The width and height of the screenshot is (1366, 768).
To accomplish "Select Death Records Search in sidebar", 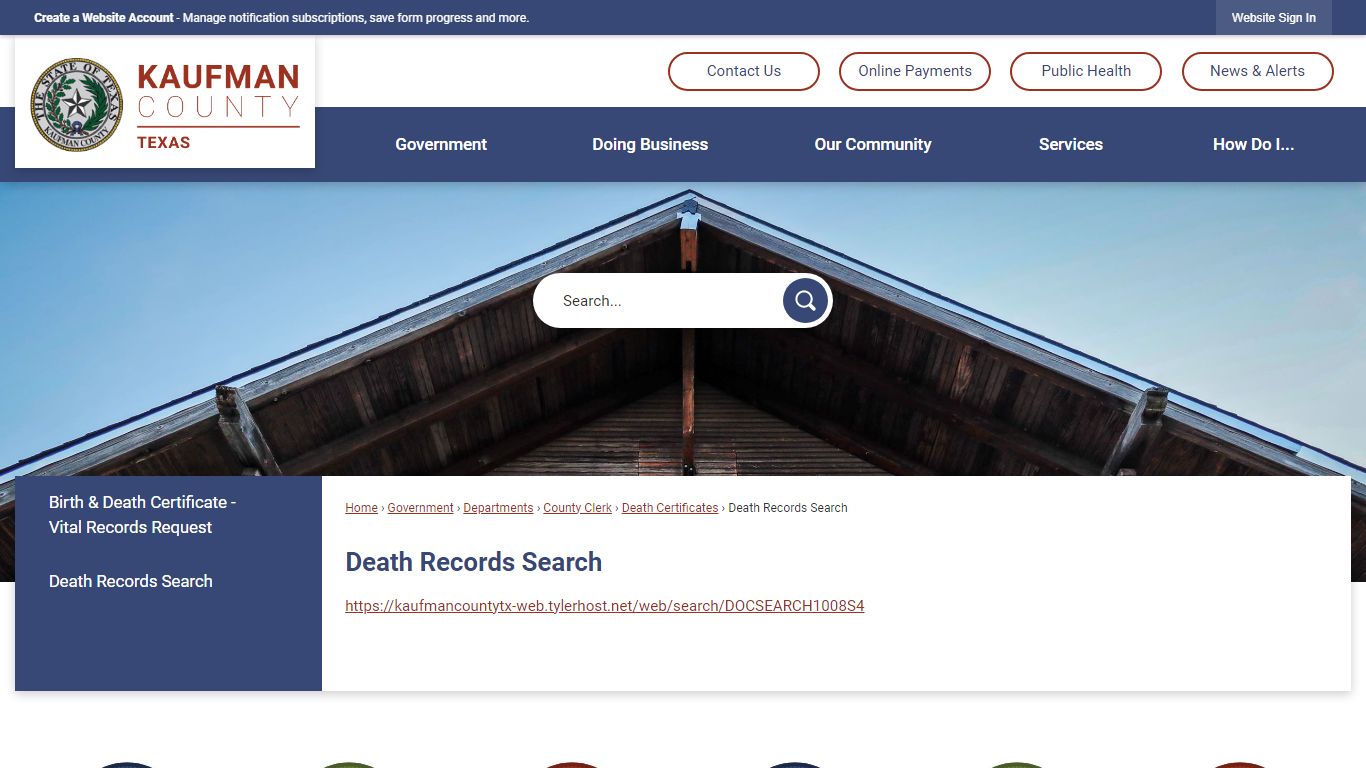I will coord(131,581).
